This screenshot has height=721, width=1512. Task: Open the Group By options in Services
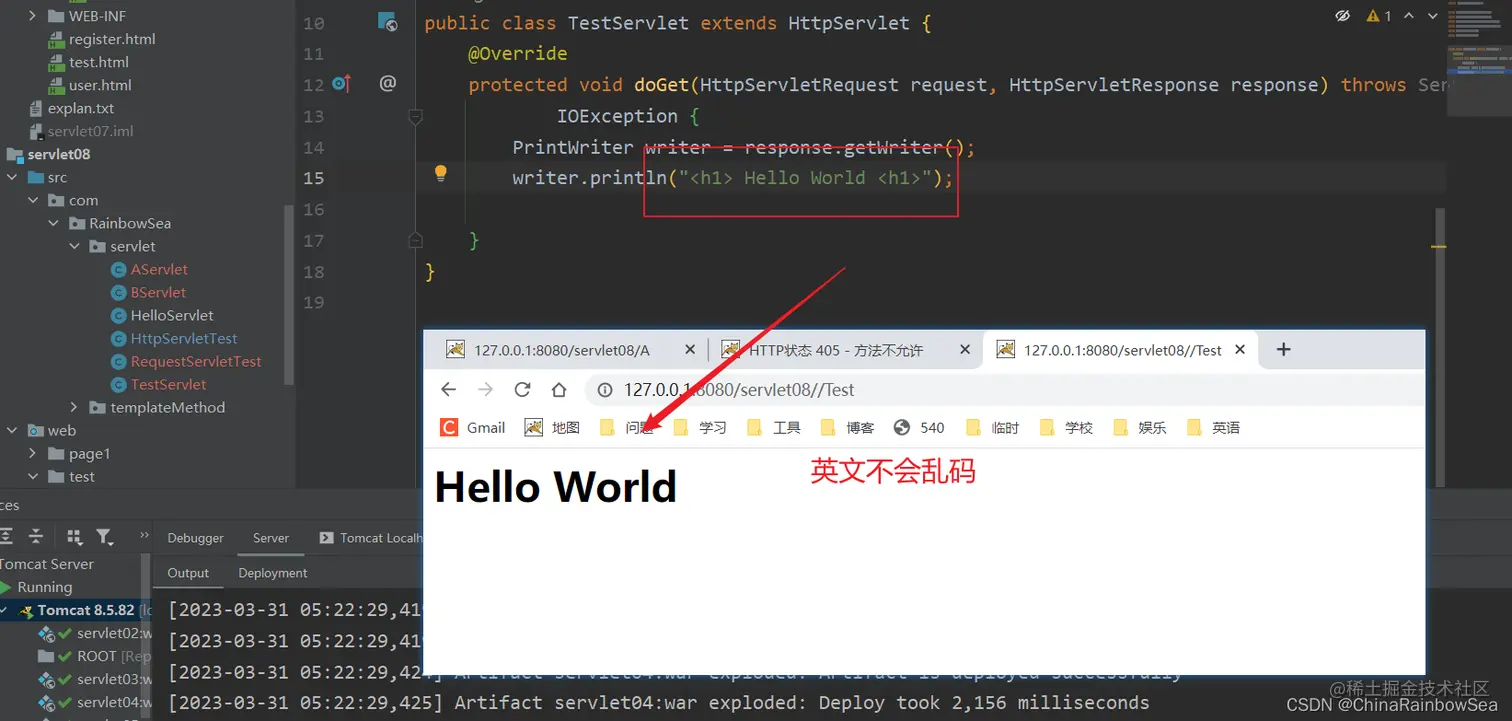(73, 536)
